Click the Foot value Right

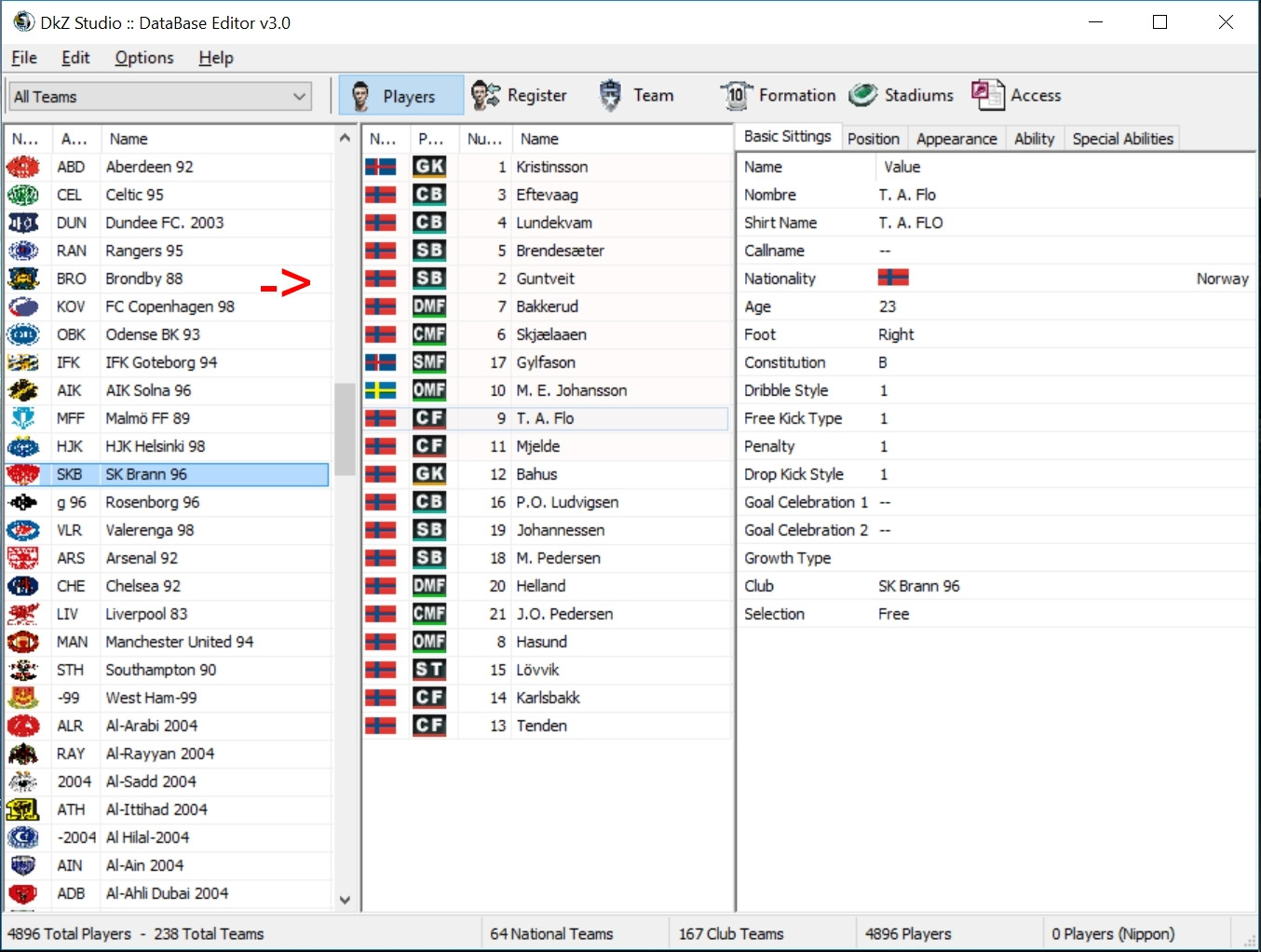click(896, 334)
